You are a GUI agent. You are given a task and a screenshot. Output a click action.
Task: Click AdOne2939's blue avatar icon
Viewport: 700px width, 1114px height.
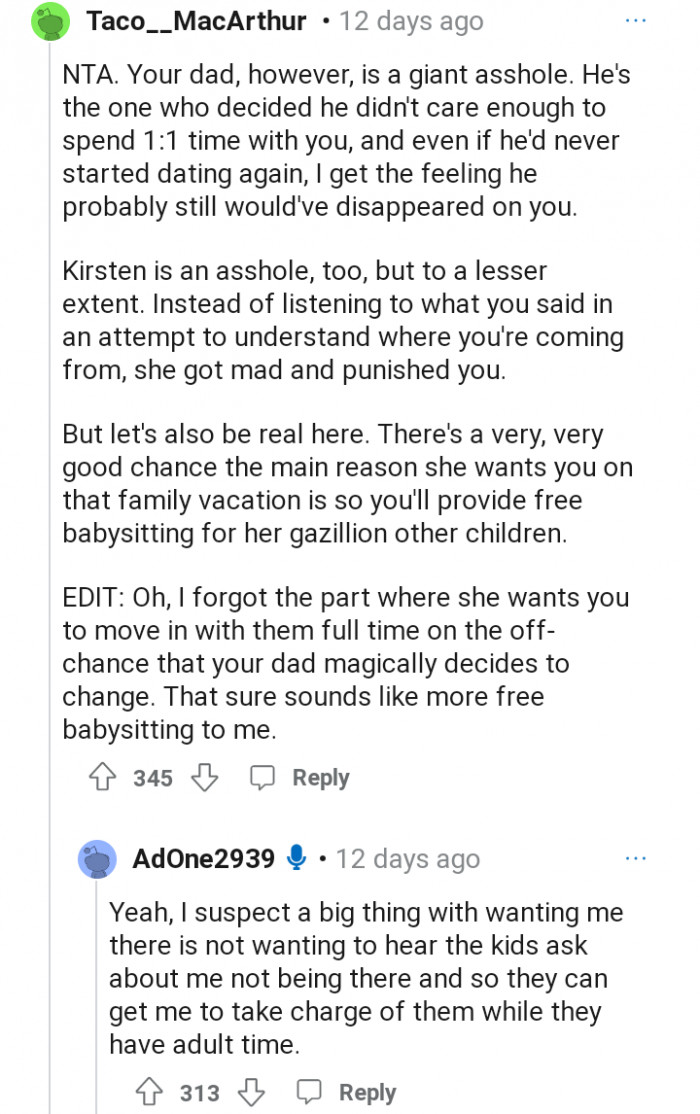click(97, 859)
